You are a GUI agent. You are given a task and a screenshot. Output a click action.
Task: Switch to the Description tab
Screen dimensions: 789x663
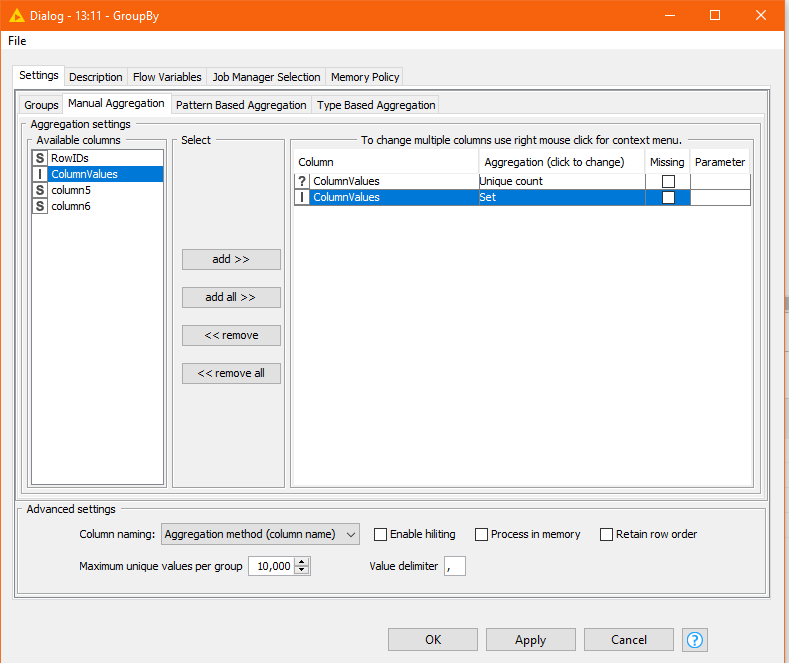click(96, 77)
